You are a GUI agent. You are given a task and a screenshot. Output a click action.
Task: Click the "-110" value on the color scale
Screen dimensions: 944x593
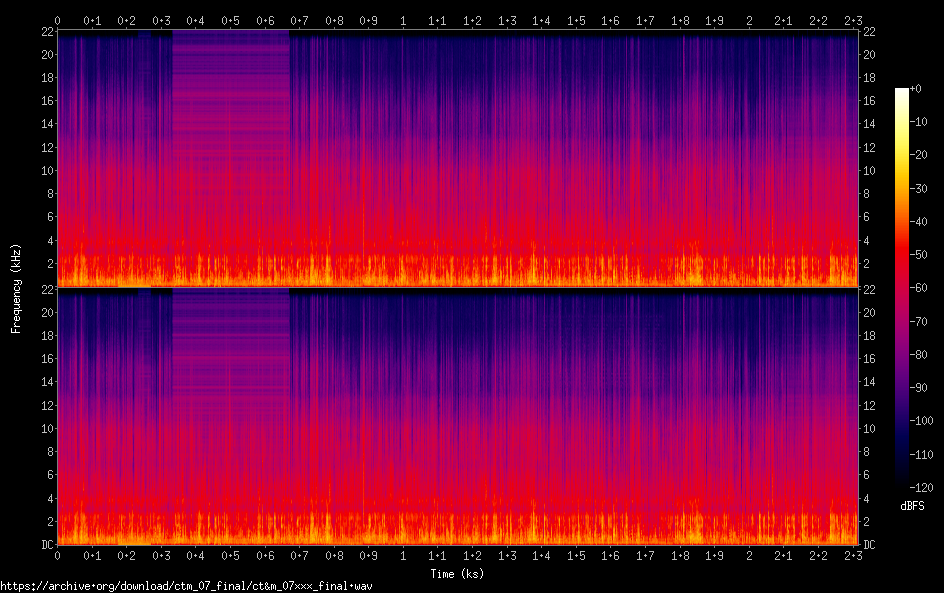[922, 455]
